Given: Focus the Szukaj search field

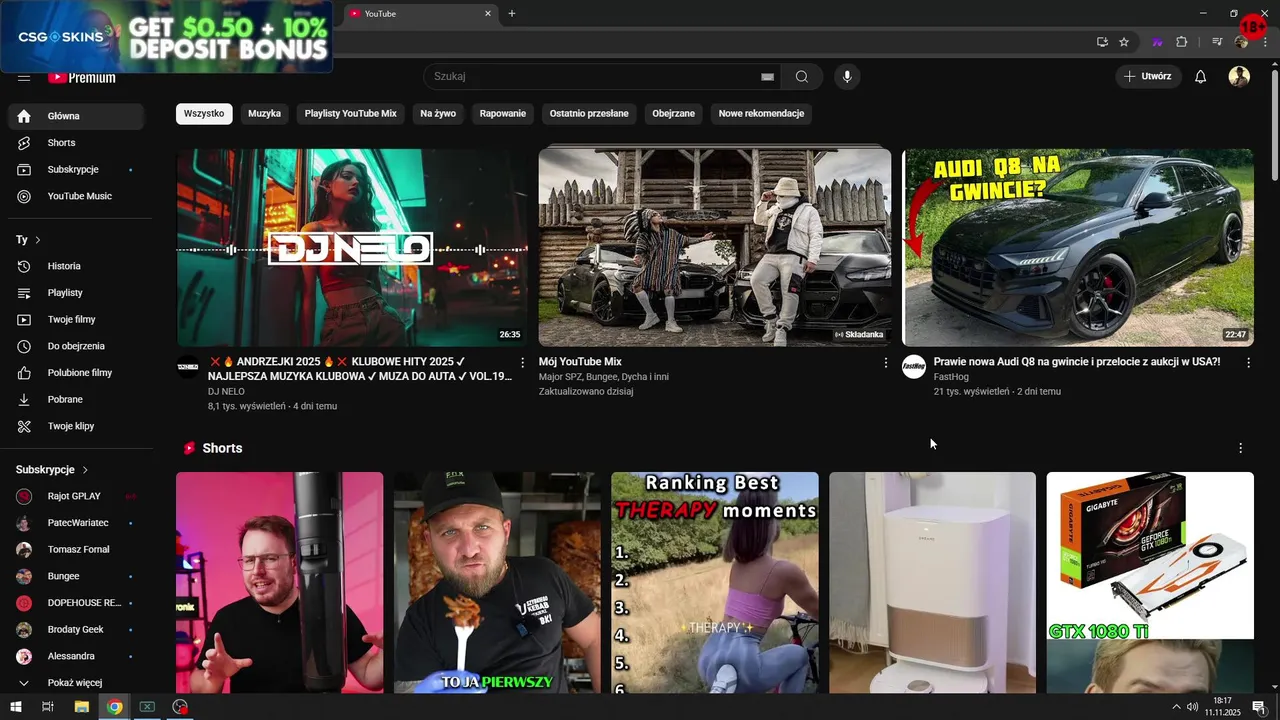Looking at the screenshot, I should pyautogui.click(x=600, y=77).
